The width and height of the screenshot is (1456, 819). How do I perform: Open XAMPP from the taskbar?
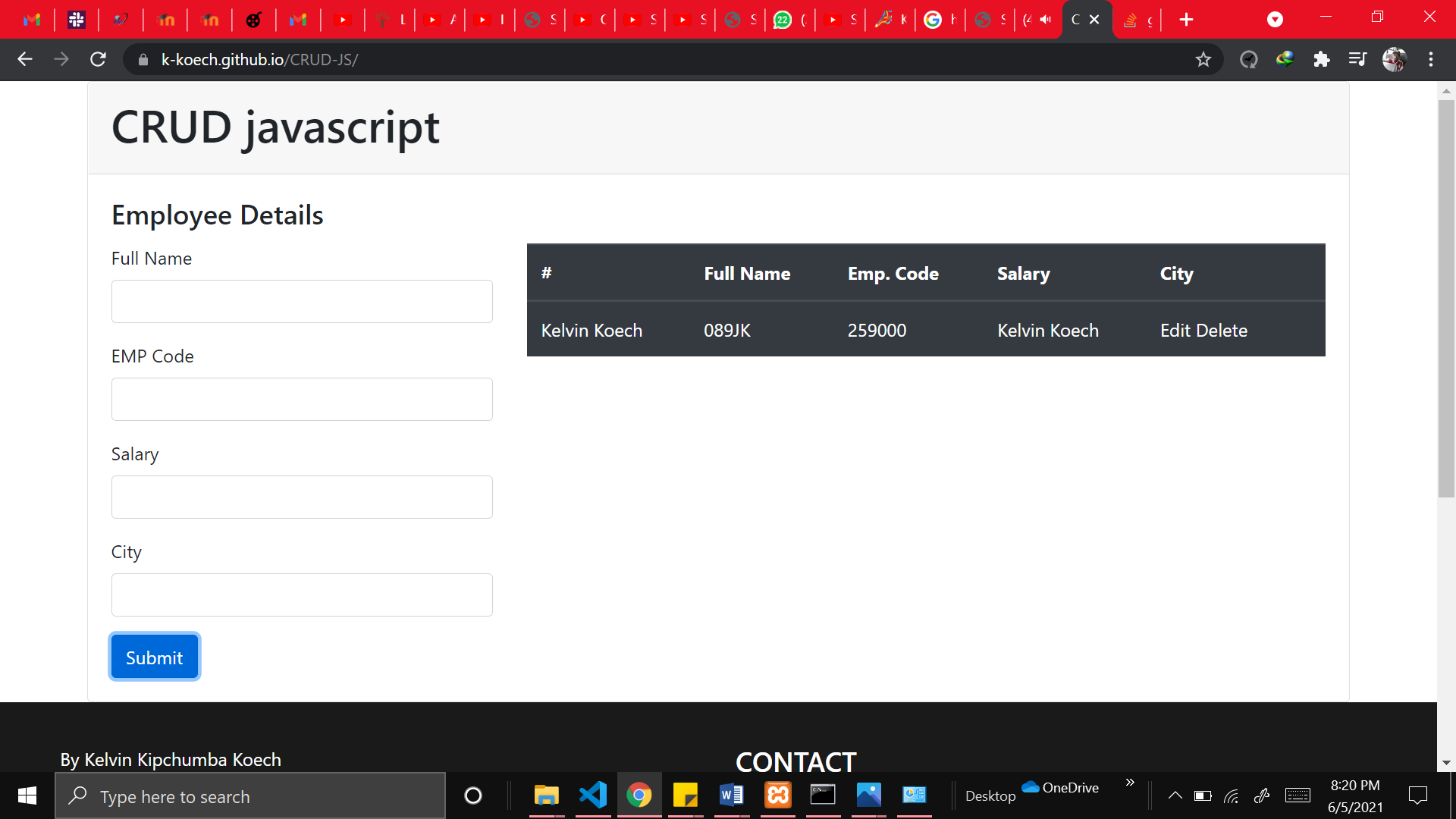click(x=777, y=795)
